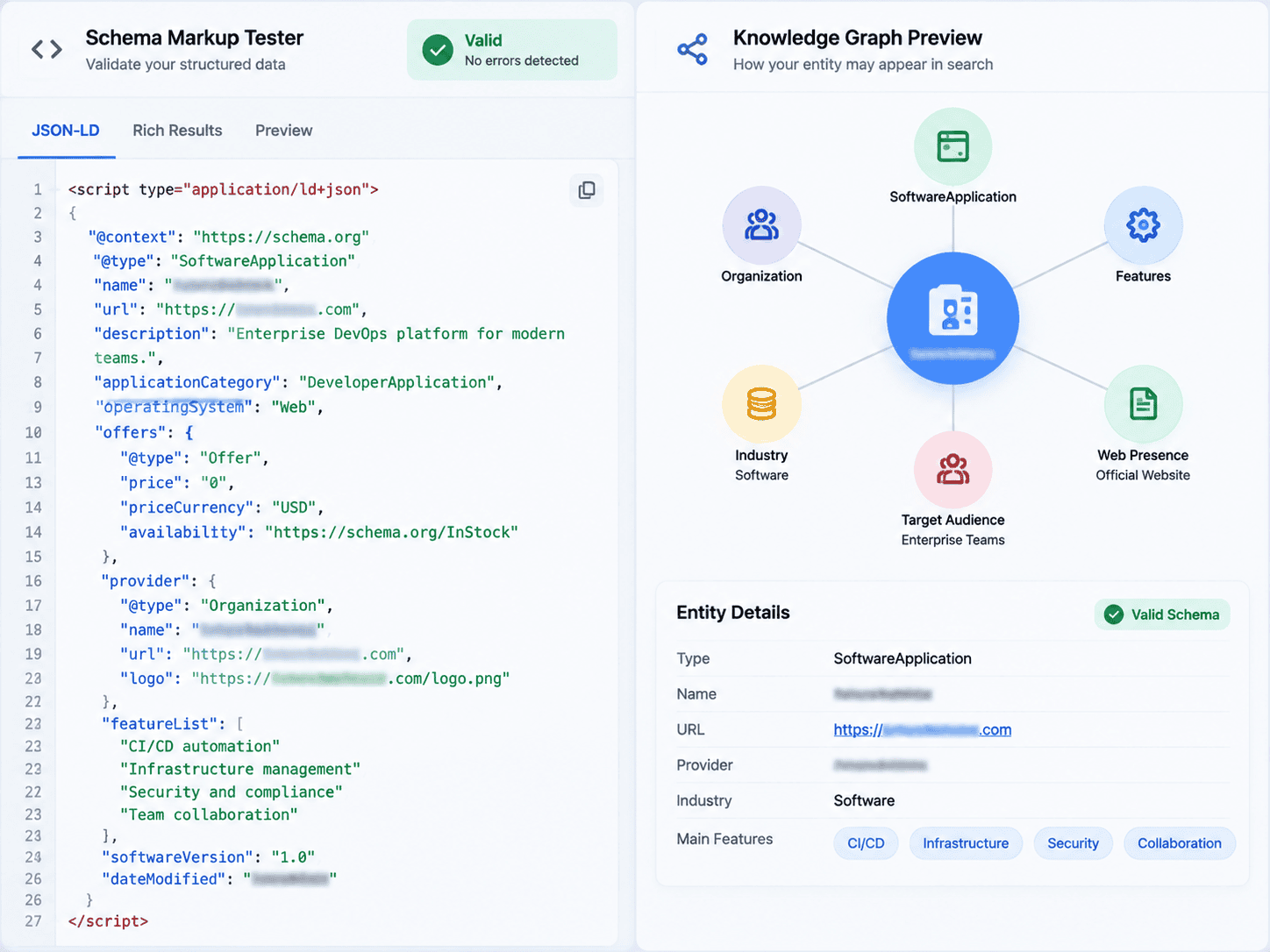Select the Industry database node icon
Image resolution: width=1270 pixels, height=952 pixels.
click(x=761, y=404)
